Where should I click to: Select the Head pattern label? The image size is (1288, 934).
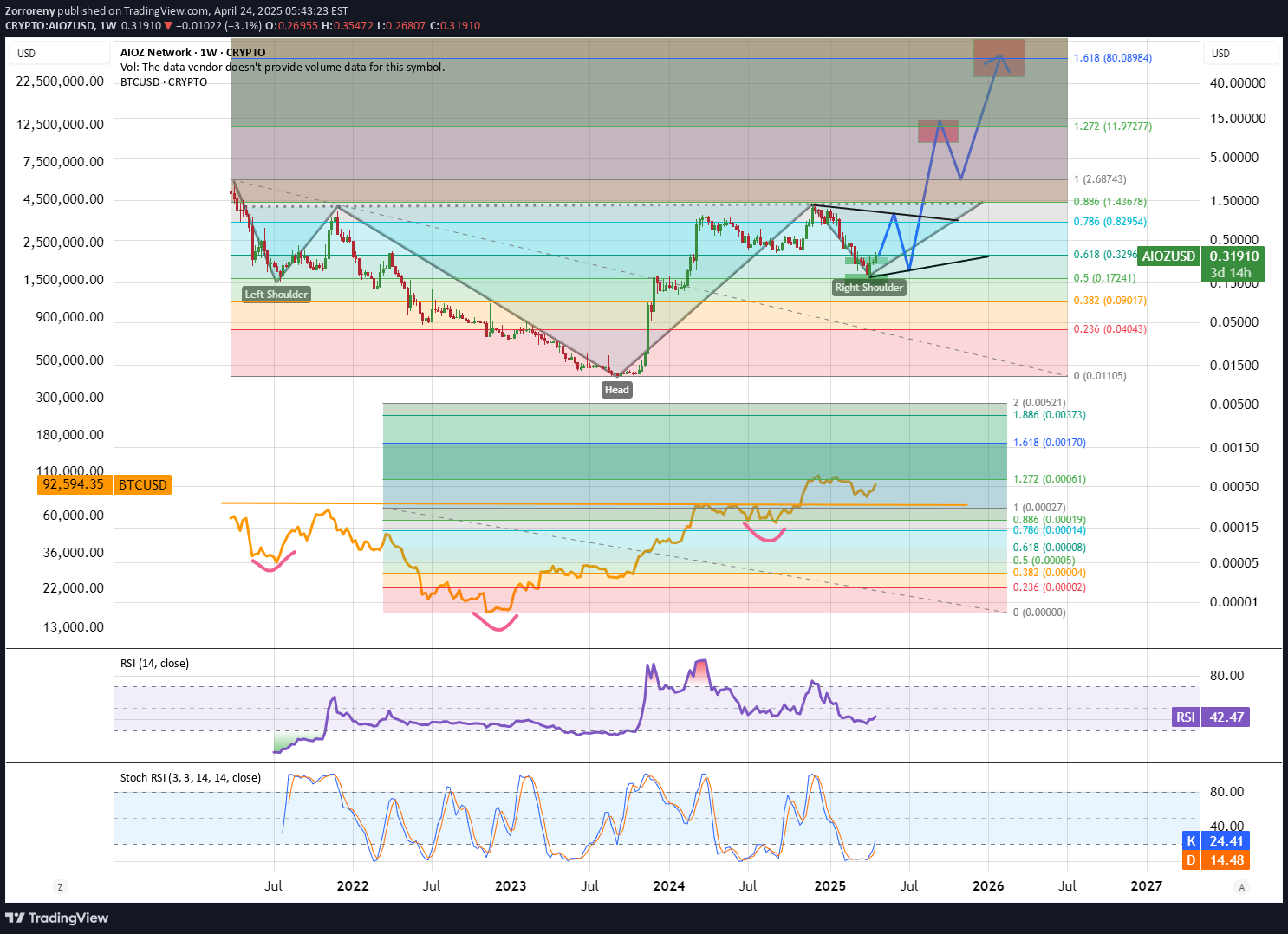click(x=617, y=390)
